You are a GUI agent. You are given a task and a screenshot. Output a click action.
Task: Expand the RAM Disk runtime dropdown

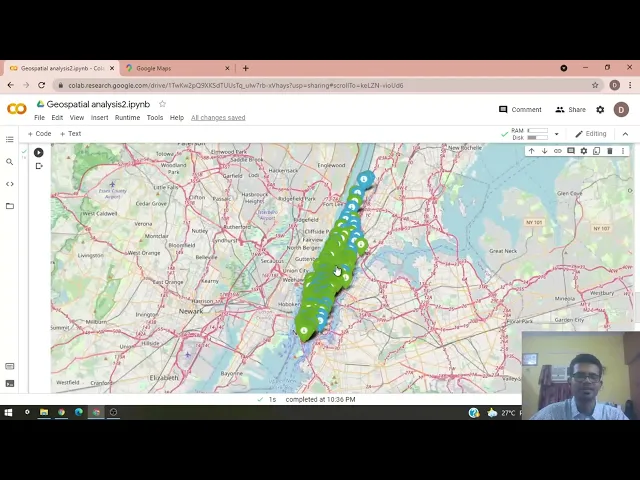coord(556,134)
